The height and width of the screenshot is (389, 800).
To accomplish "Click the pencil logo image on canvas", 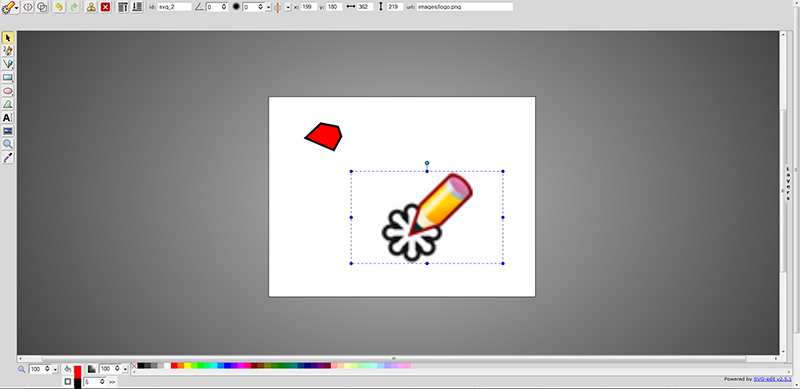I will click(x=427, y=217).
